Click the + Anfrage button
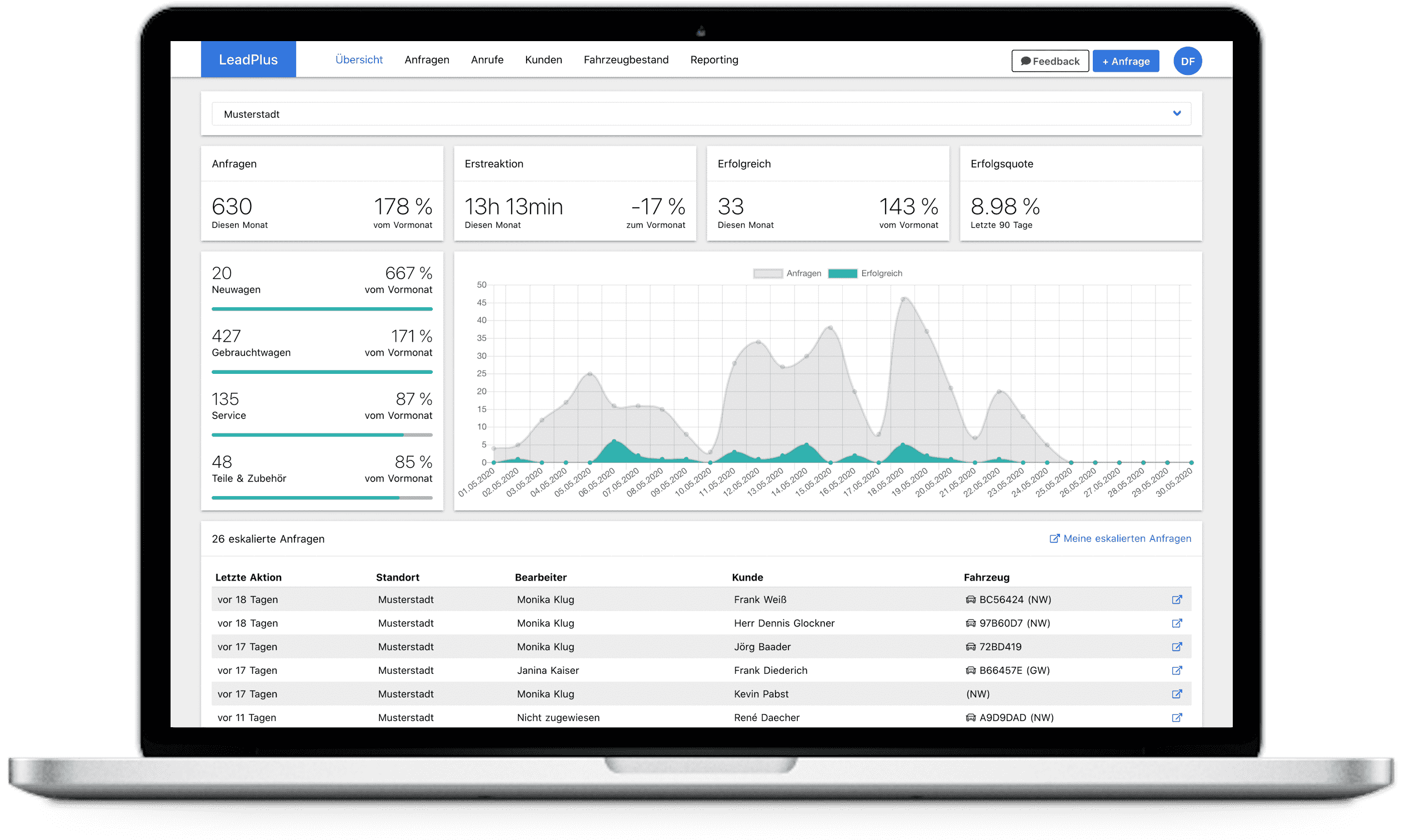The width and height of the screenshot is (1405, 840). tap(1126, 61)
